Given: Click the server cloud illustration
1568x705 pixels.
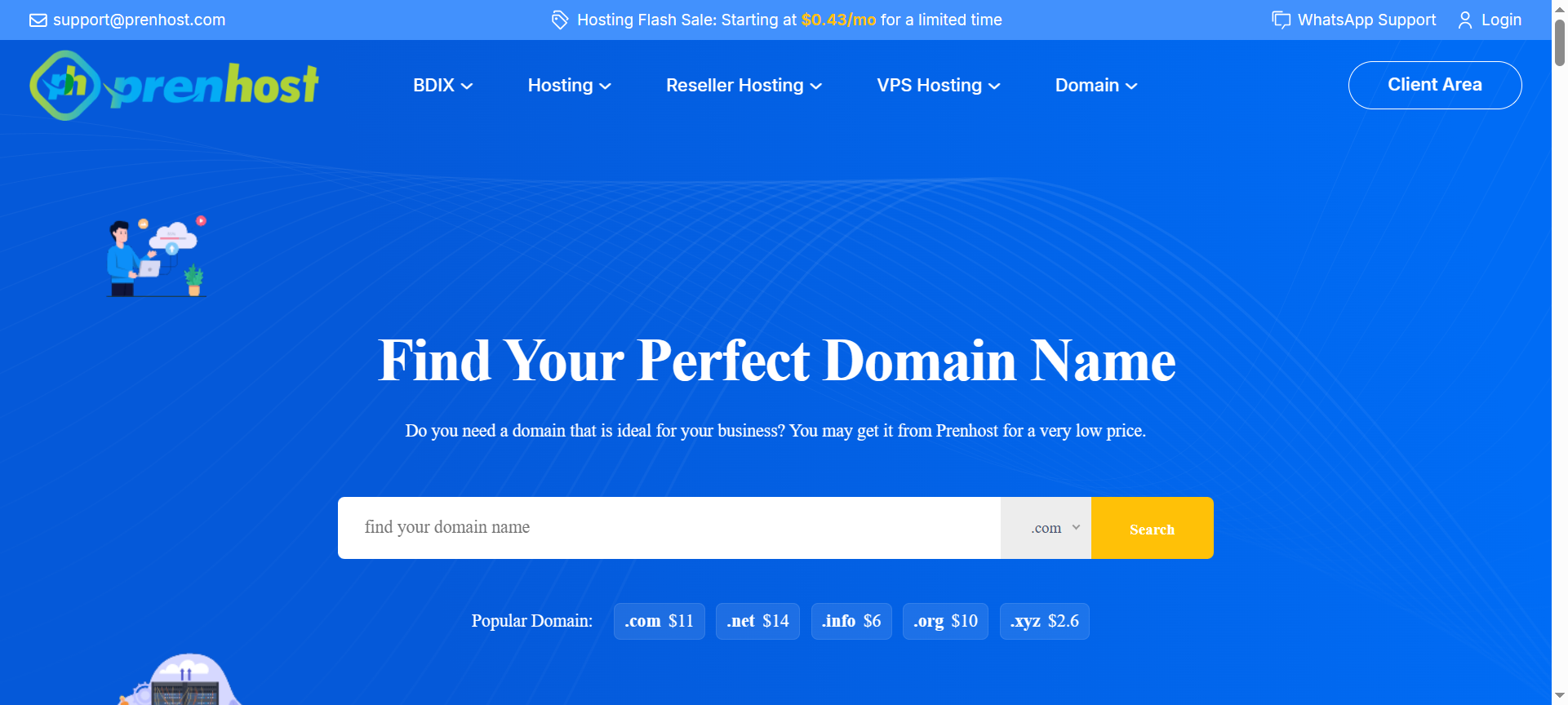Looking at the screenshot, I should 185,681.
